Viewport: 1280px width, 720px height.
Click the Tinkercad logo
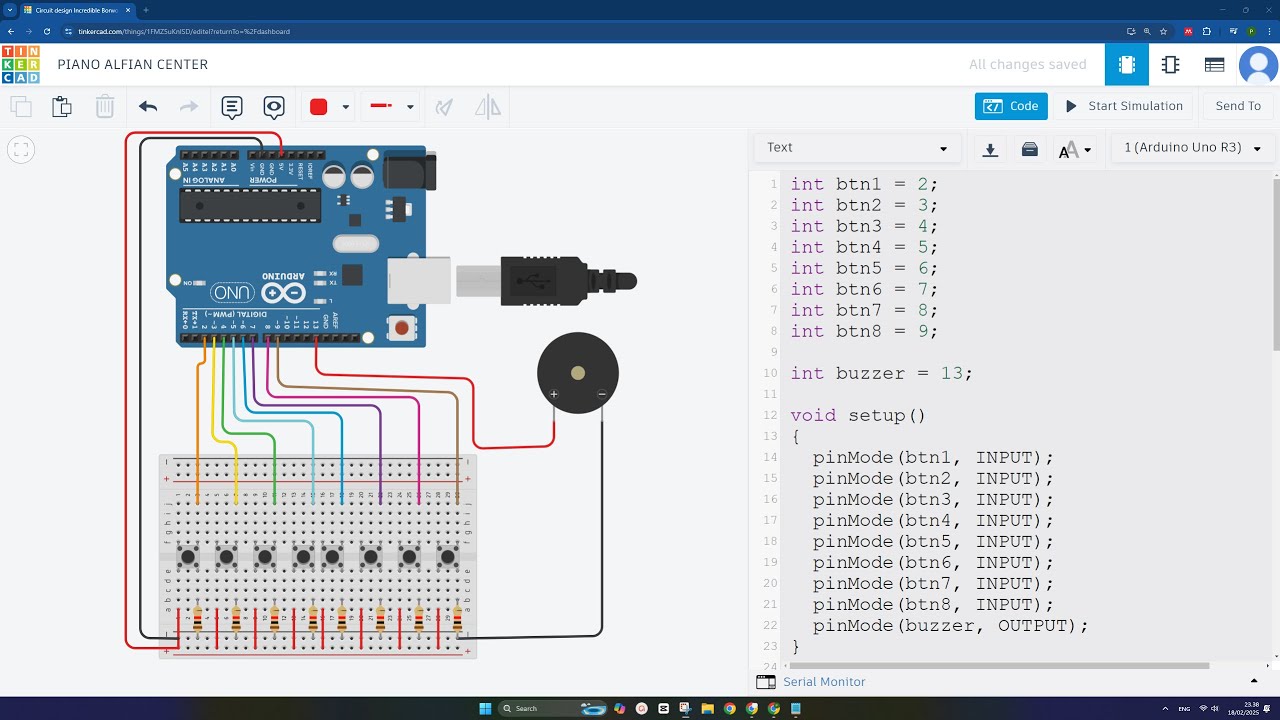click(20, 64)
